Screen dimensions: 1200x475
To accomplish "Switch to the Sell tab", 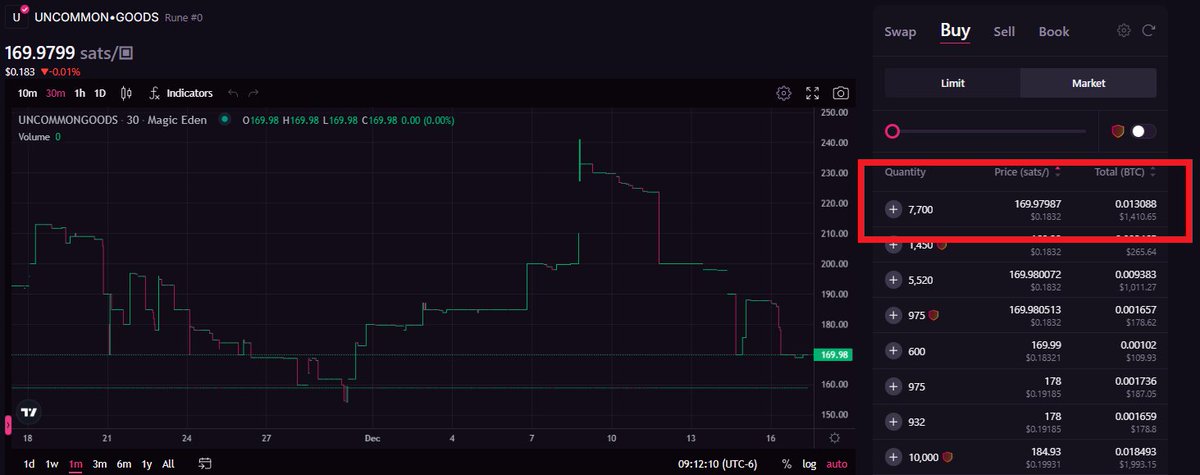I will (1004, 31).
